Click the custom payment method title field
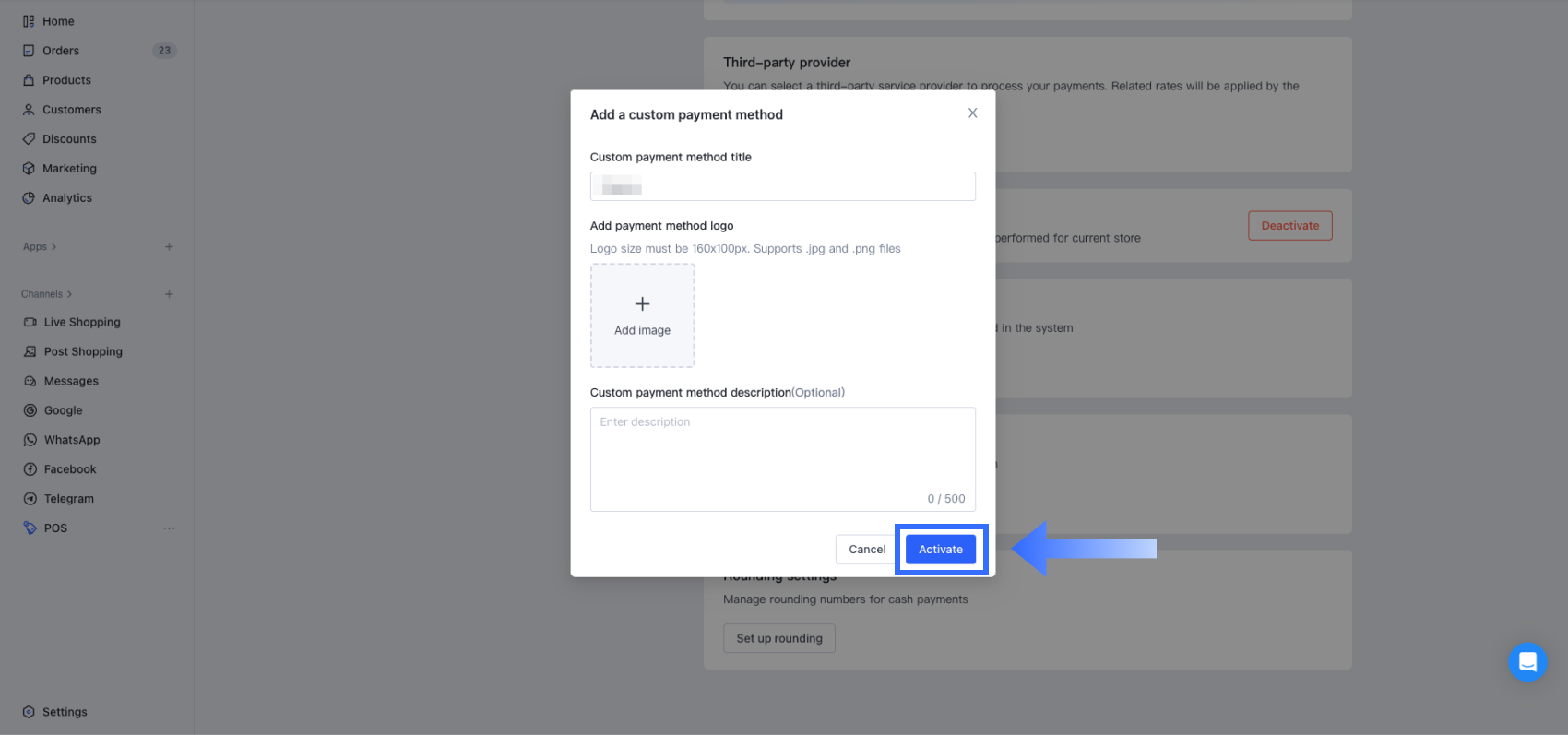This screenshot has height=735, width=1568. [x=782, y=186]
